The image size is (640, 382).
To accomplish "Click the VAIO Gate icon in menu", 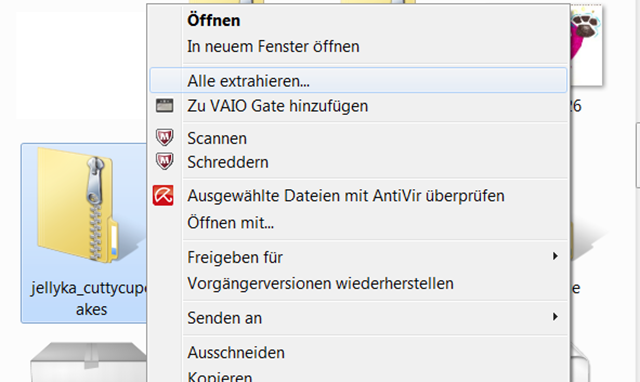I will click(x=164, y=106).
